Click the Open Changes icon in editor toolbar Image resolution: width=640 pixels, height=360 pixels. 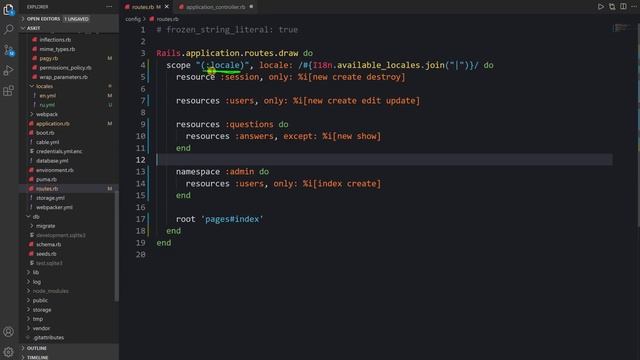tap(612, 7)
